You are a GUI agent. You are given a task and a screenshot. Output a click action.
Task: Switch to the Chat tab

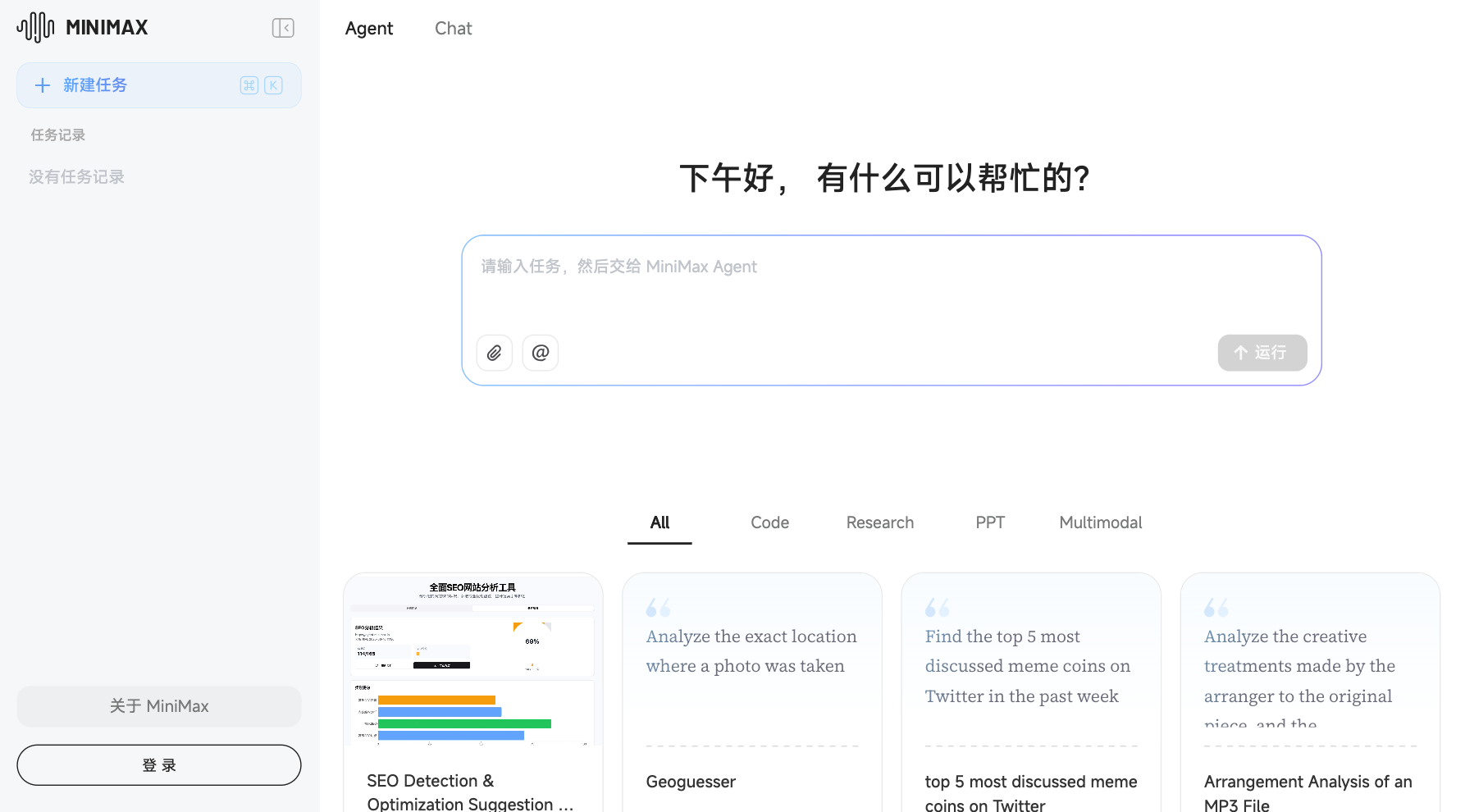pos(453,29)
